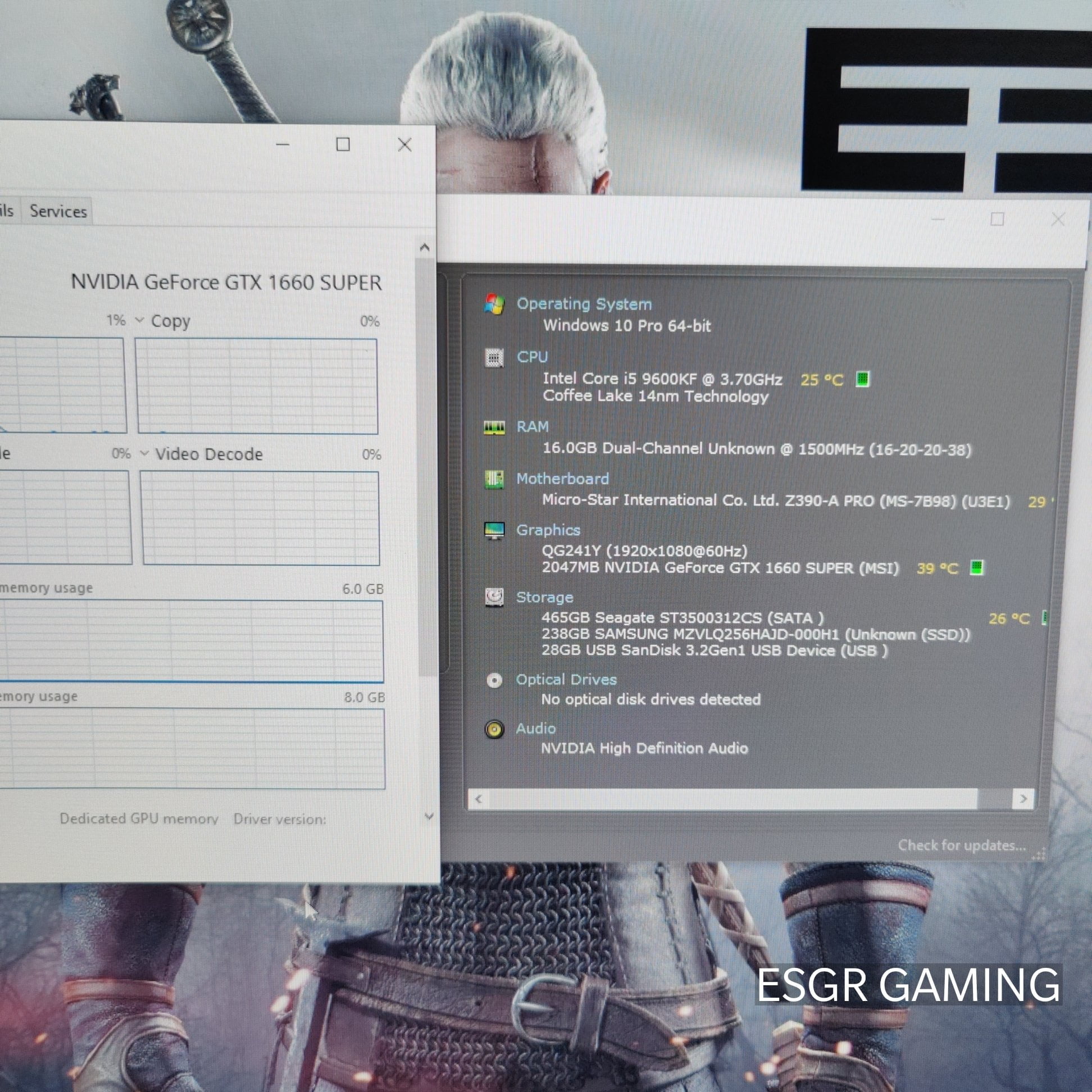Open the Optical Drives section link
Viewport: 1092px width, 1092px height.
coord(566,679)
